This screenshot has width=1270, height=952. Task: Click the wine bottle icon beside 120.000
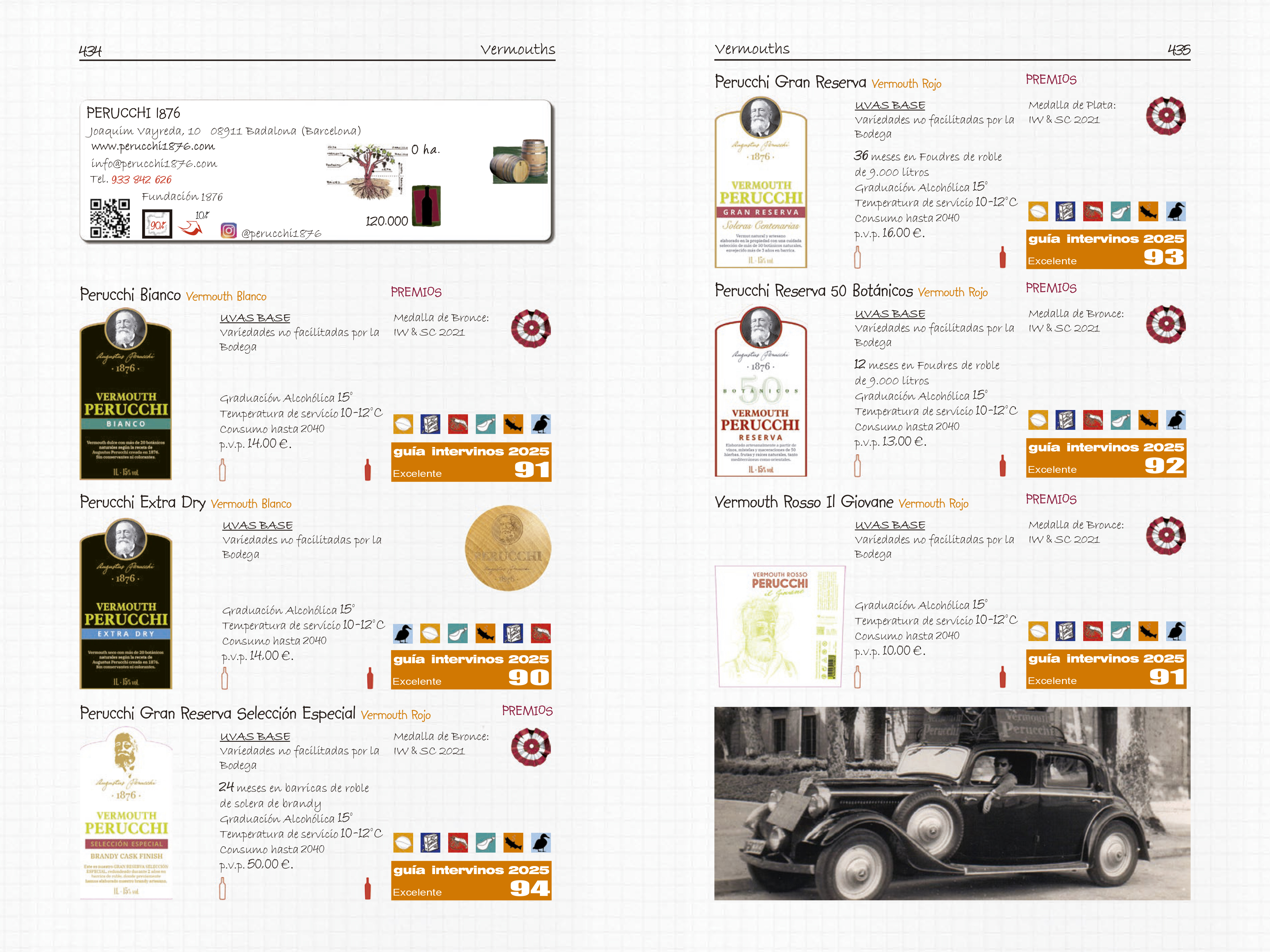(x=427, y=206)
